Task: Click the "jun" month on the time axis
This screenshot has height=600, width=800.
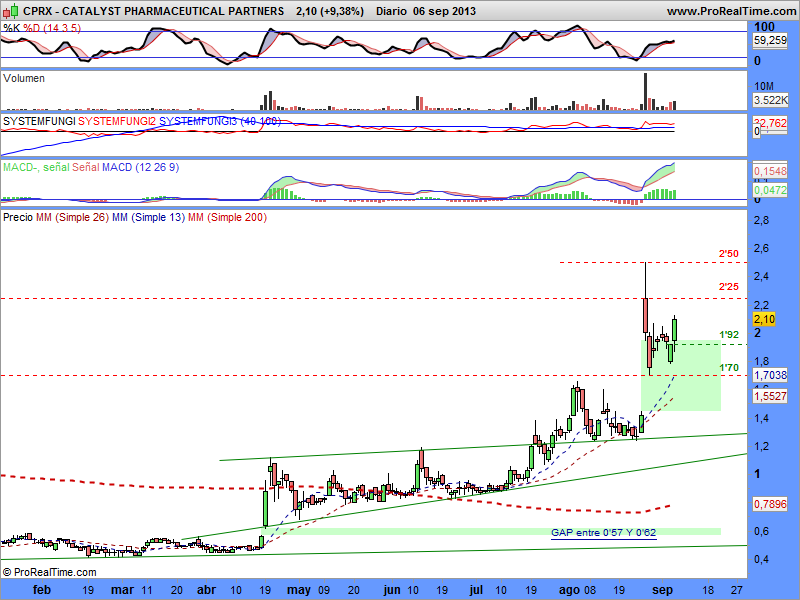Action: [x=392, y=591]
